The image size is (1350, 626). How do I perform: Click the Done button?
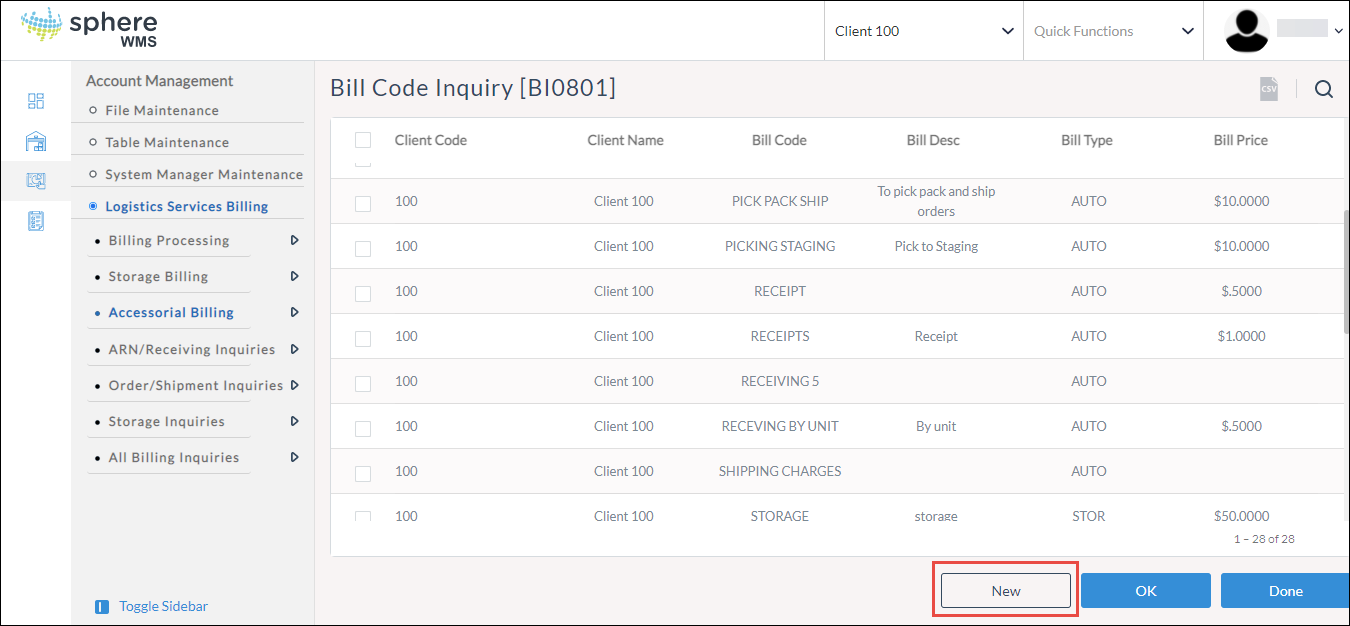pyautogui.click(x=1285, y=590)
